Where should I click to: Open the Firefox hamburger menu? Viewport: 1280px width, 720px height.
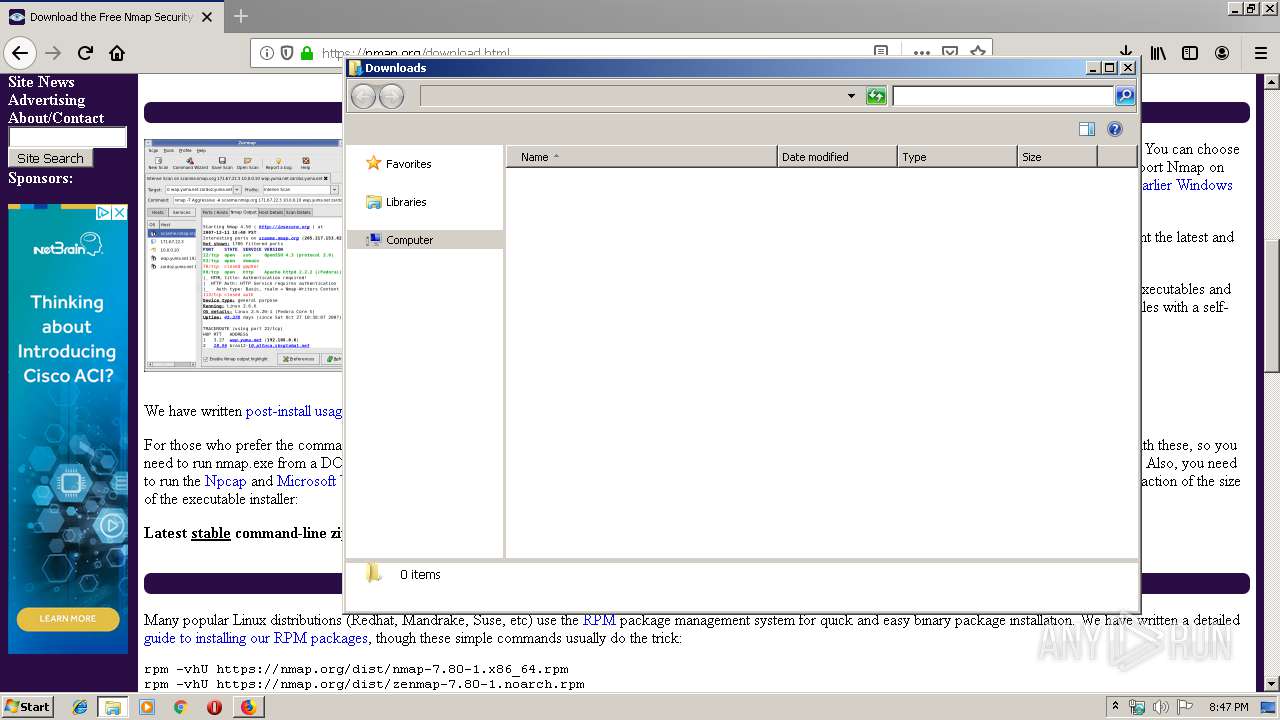tap(1260, 53)
